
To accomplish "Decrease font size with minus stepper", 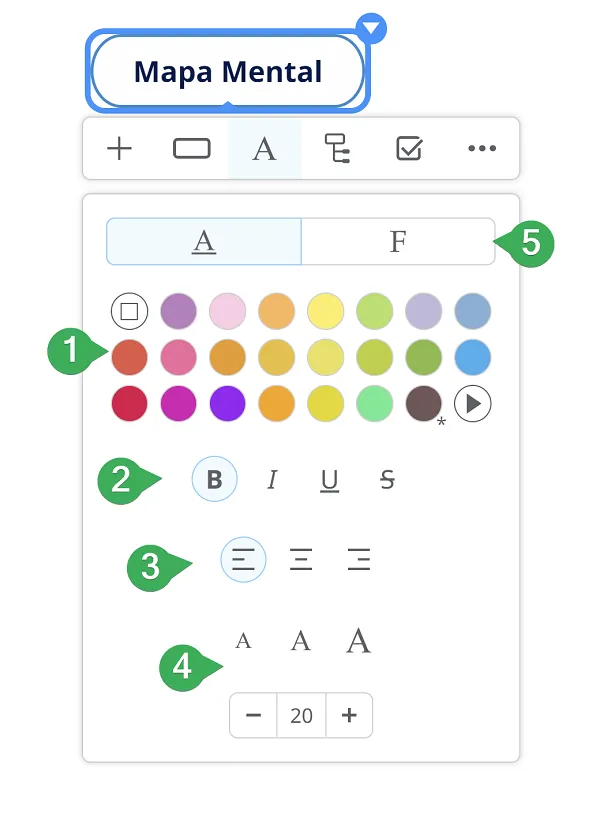I will [x=253, y=715].
